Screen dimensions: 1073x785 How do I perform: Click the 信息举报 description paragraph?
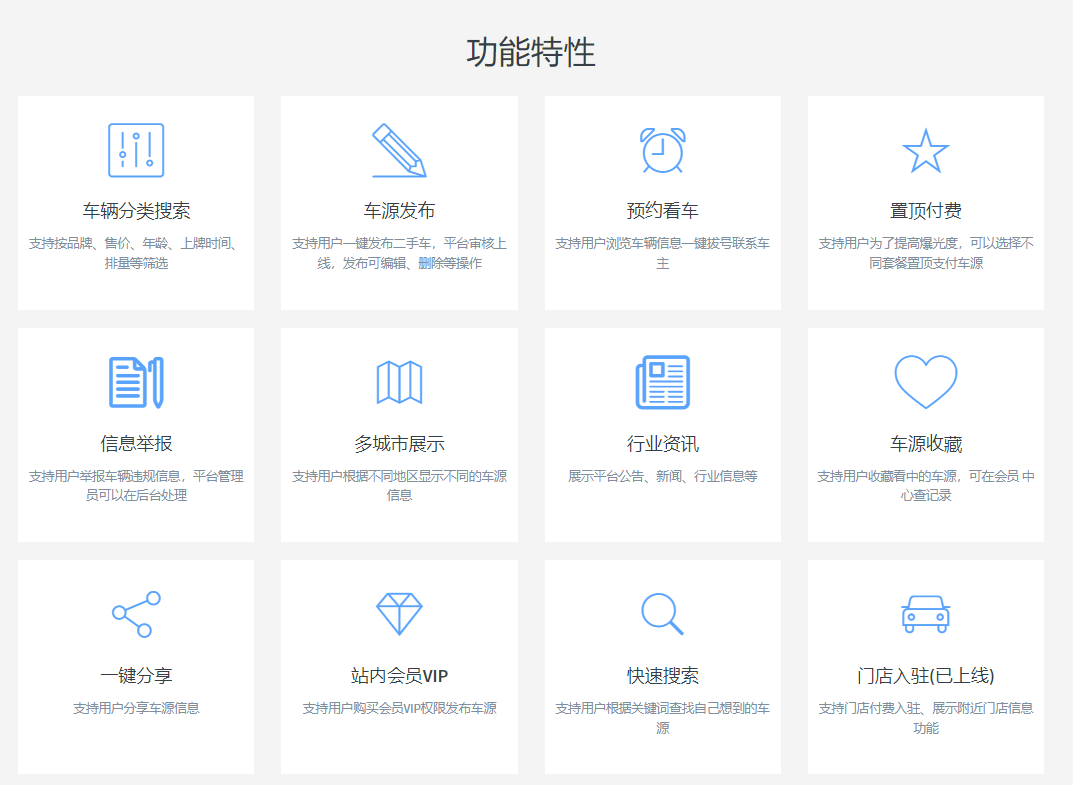[x=136, y=485]
